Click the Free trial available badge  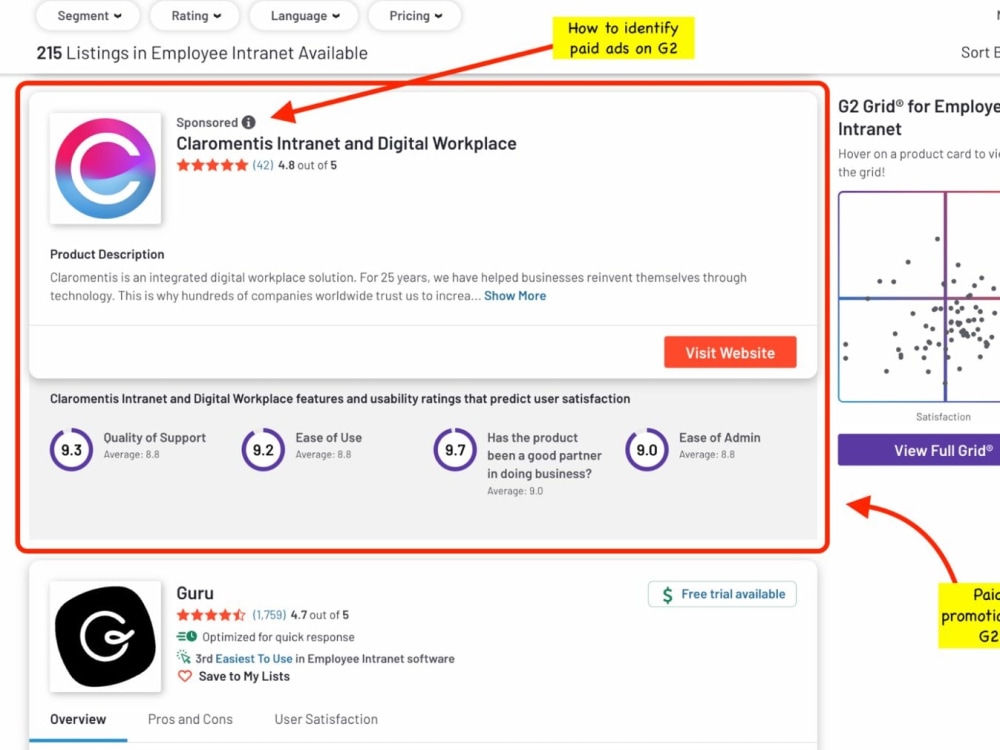722,594
